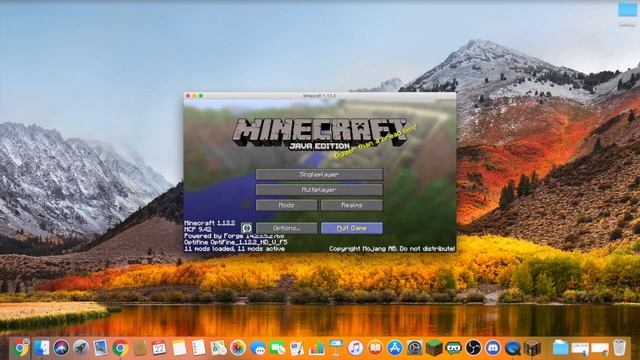Open FaceTime in the Dock
Image resolution: width=640 pixels, height=360 pixels.
pos(277,348)
